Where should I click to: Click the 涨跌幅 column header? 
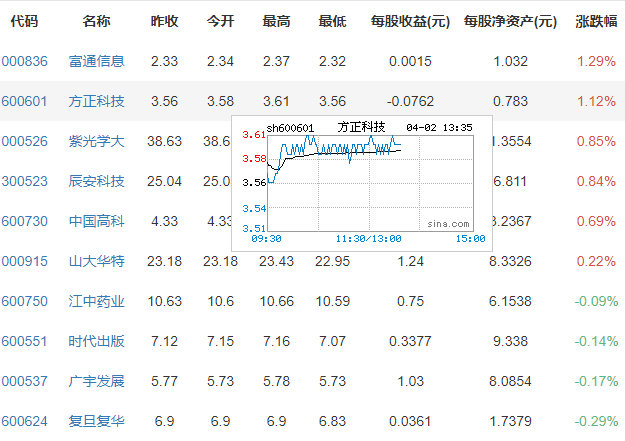pyautogui.click(x=596, y=21)
